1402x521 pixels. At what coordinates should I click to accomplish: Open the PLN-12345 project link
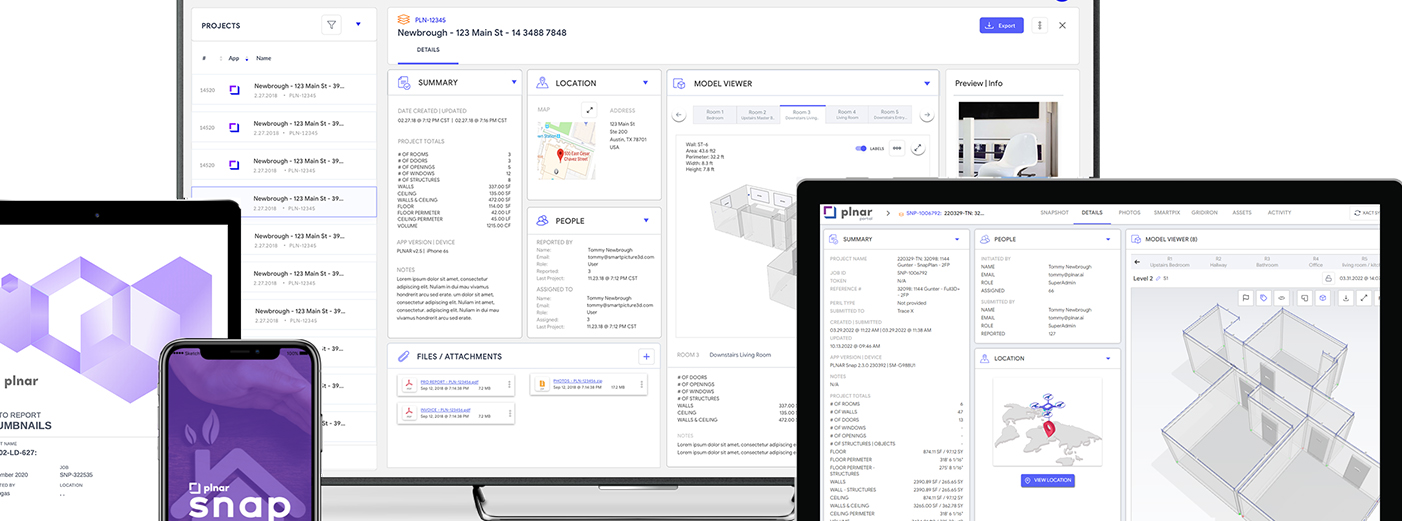[430, 19]
